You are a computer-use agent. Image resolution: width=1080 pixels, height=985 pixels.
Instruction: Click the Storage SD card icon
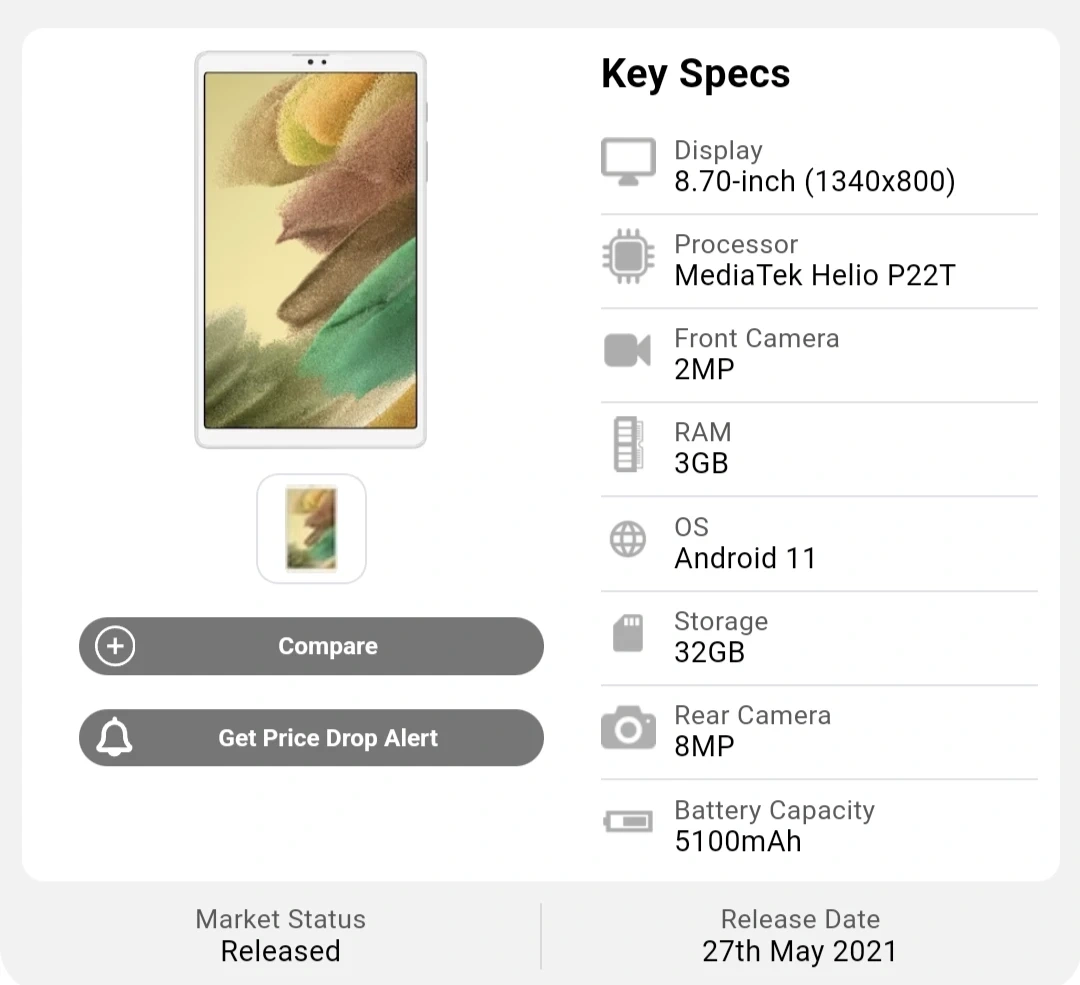pyautogui.click(x=628, y=634)
